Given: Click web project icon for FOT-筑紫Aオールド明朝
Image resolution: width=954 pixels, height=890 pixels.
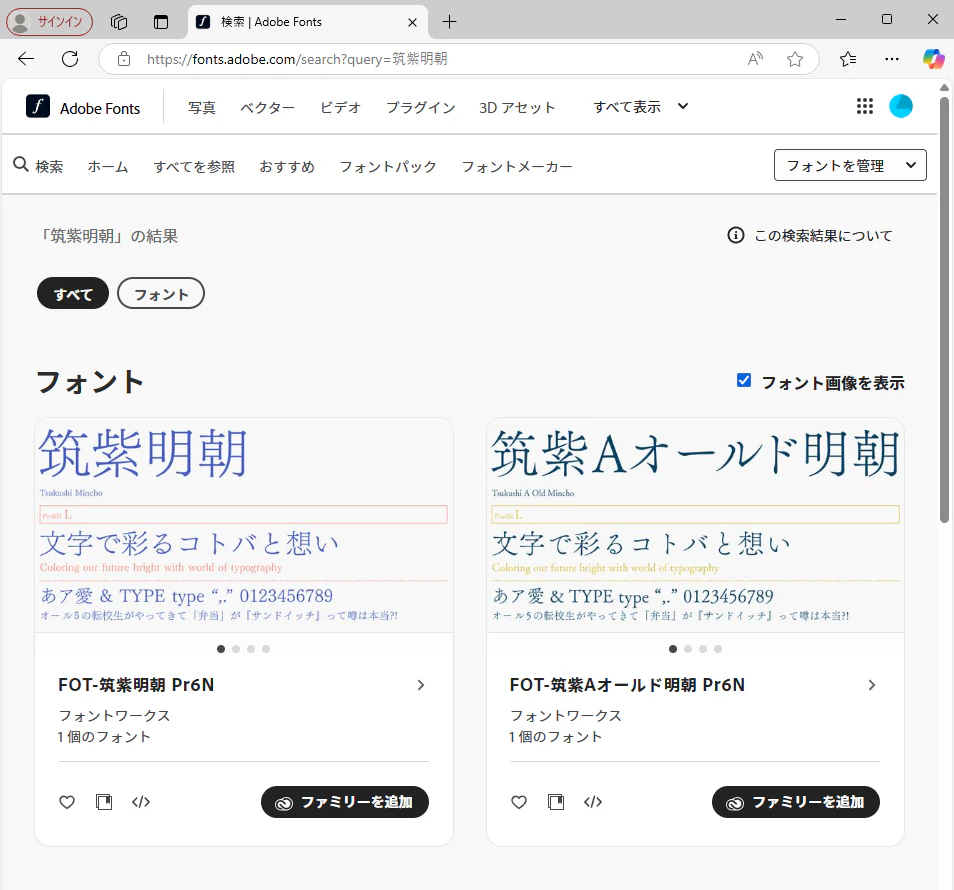Looking at the screenshot, I should pyautogui.click(x=556, y=802).
